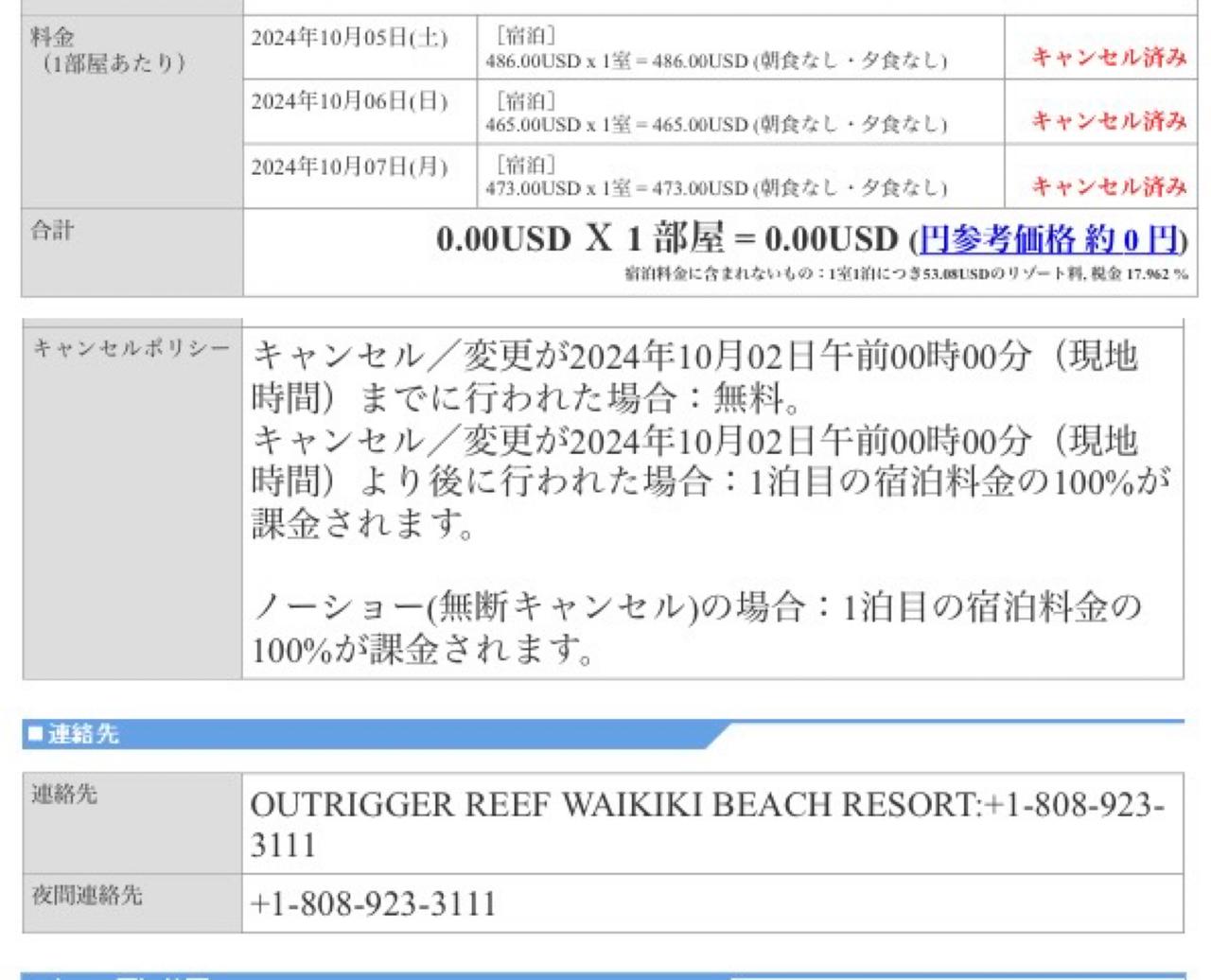Click the 473.00USD room rate line

(x=716, y=187)
